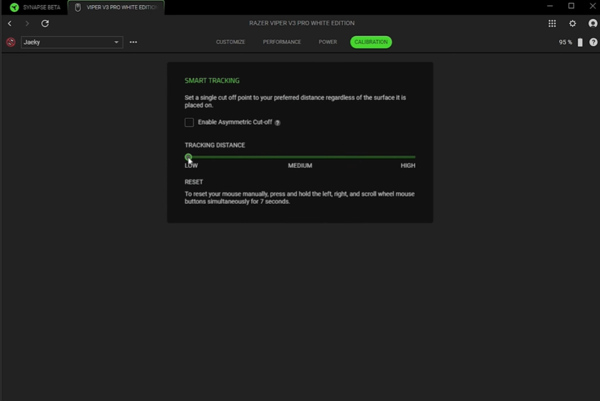This screenshot has width=600, height=401.
Task: Click the red profile icon beside Jacky
Action: 10,43
